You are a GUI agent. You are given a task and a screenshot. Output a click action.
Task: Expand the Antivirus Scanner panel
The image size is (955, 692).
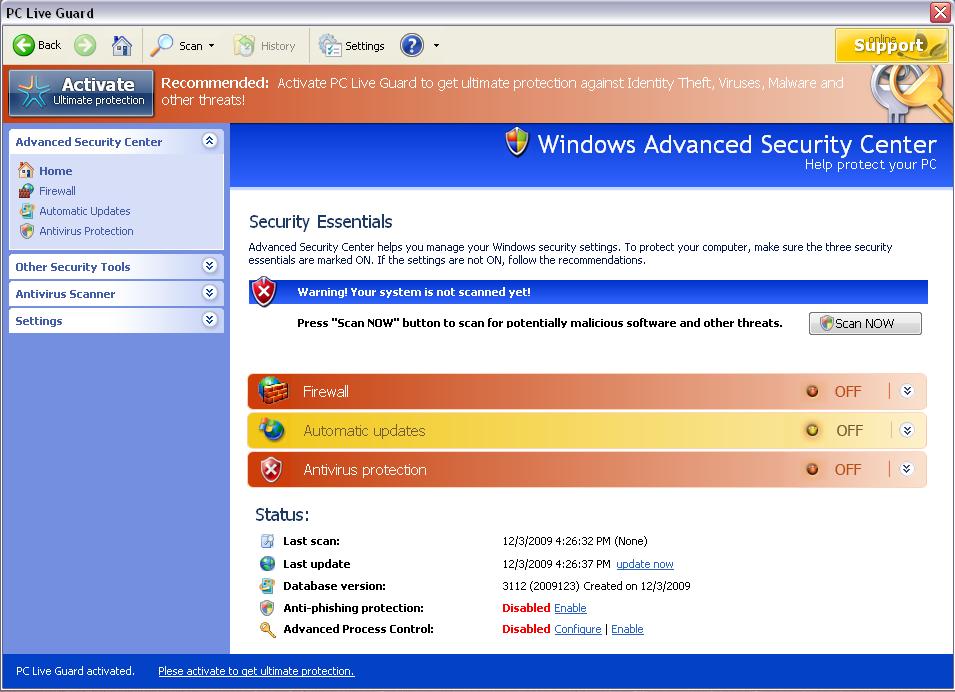[210, 293]
